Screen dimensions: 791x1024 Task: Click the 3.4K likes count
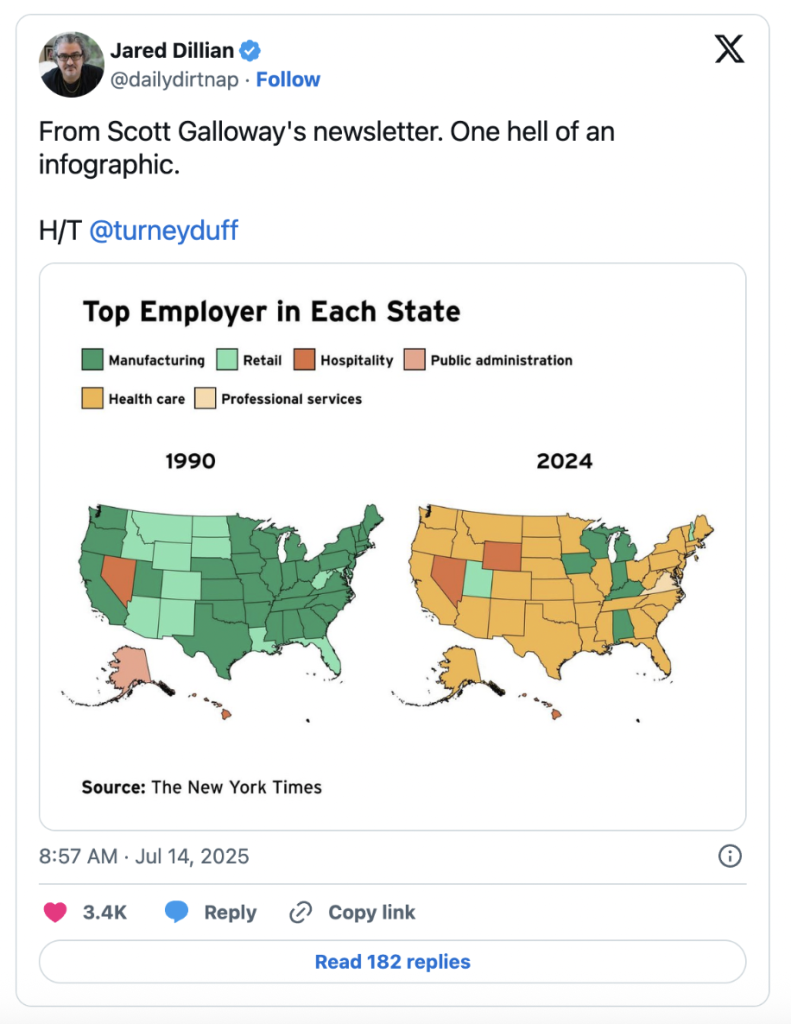click(104, 912)
